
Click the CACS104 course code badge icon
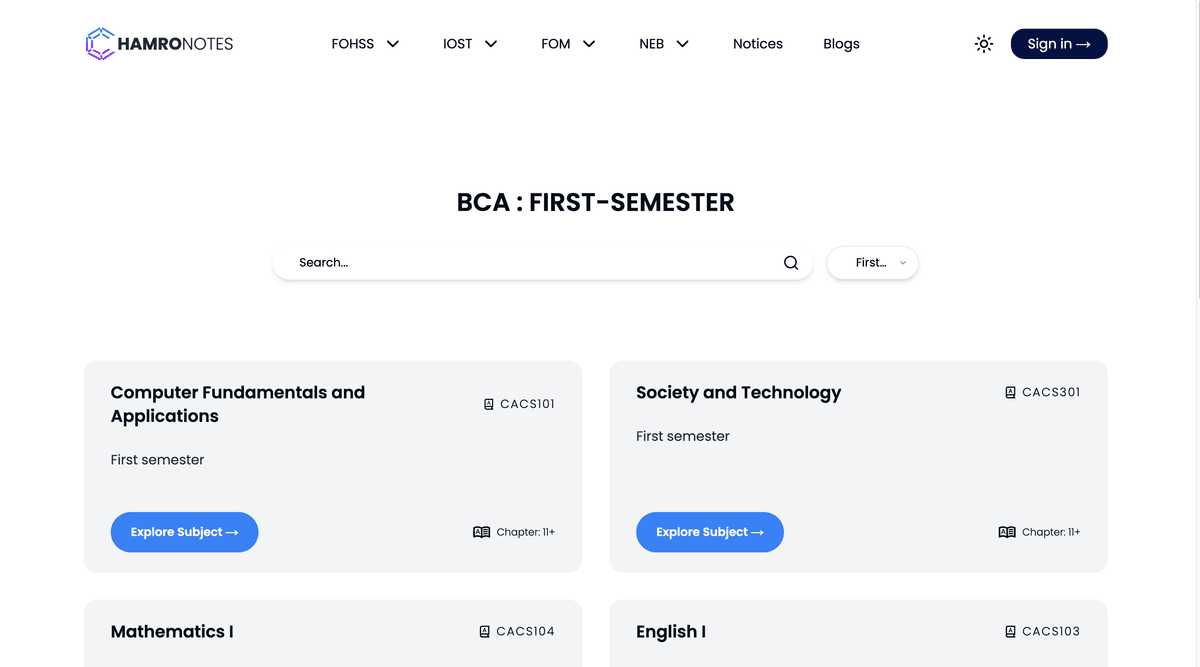click(x=485, y=631)
